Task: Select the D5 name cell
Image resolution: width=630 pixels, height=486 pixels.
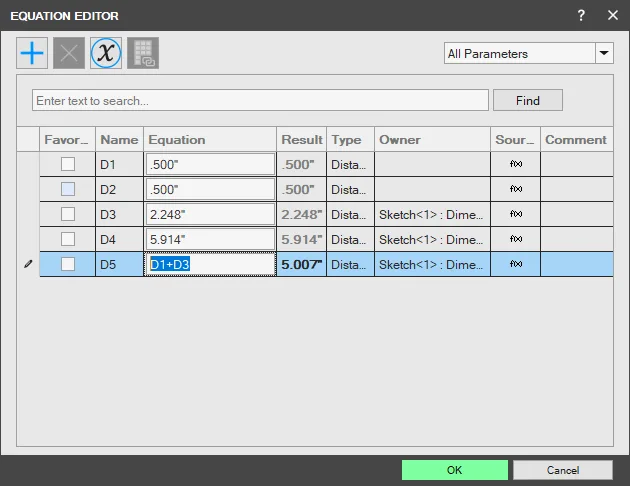Action: pos(119,264)
